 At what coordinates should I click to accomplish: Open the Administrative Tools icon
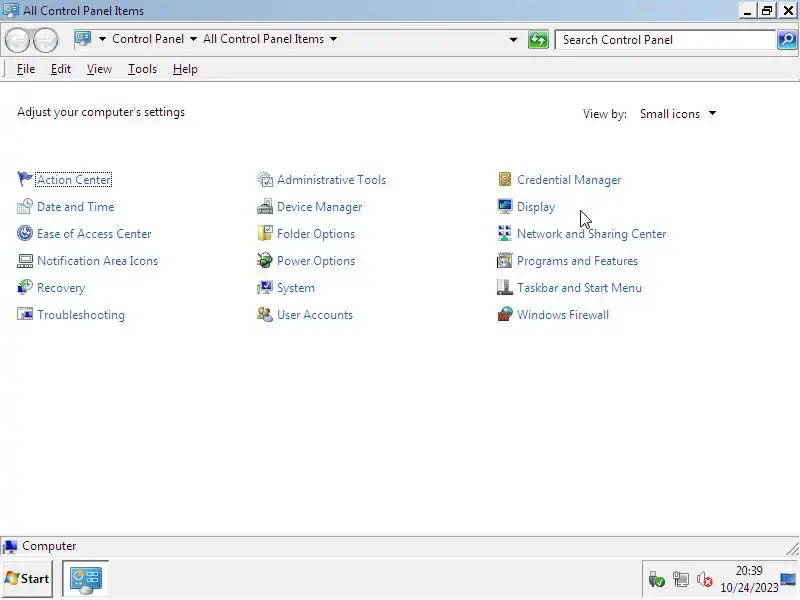click(x=265, y=179)
